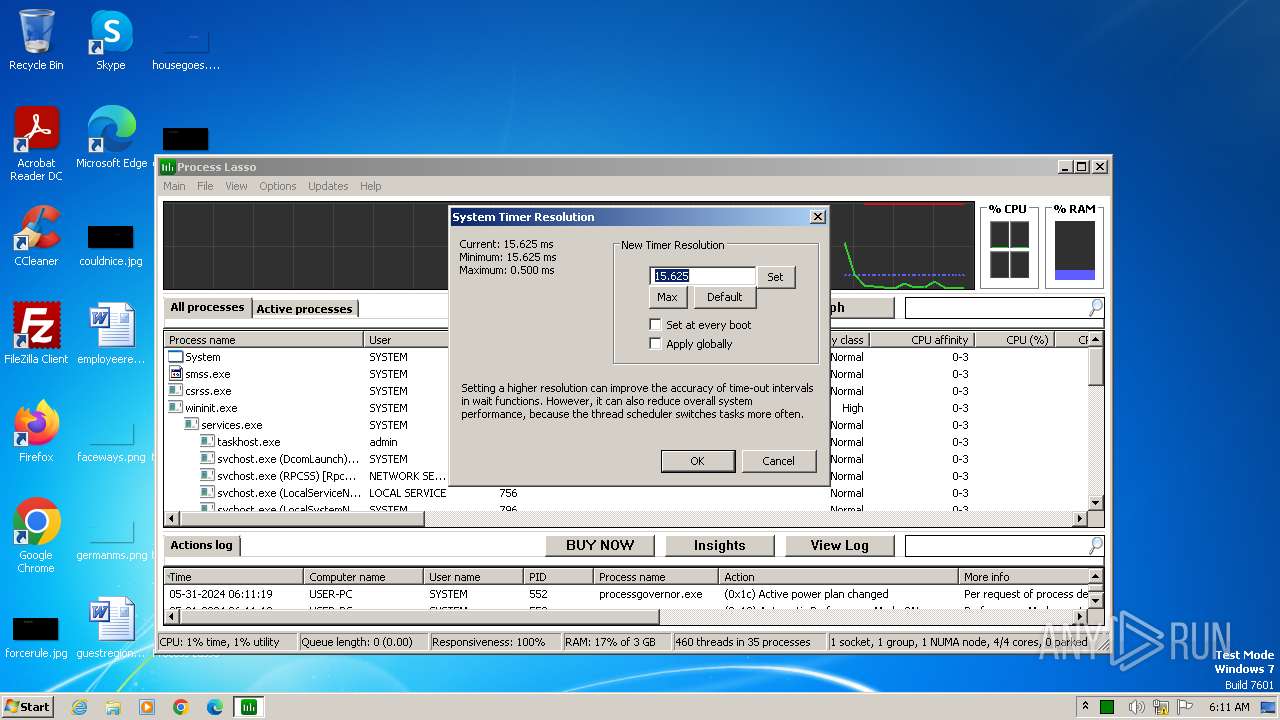Open the employeere Word document icon

(x=111, y=334)
